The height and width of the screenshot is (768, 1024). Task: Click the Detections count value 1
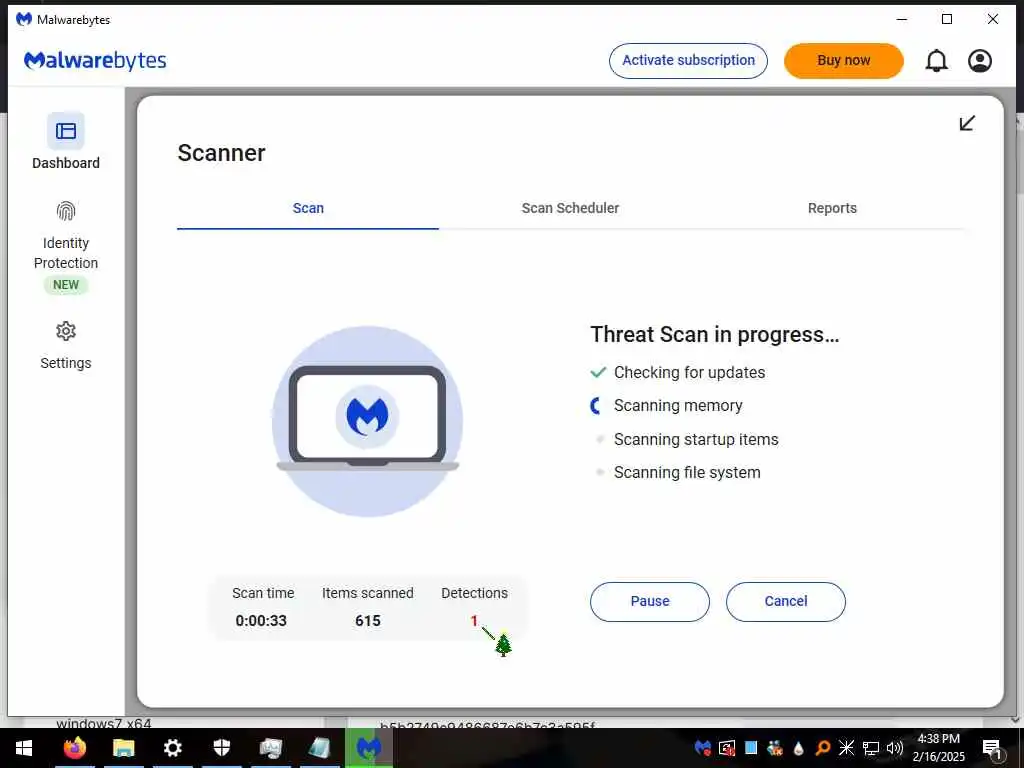(x=474, y=620)
